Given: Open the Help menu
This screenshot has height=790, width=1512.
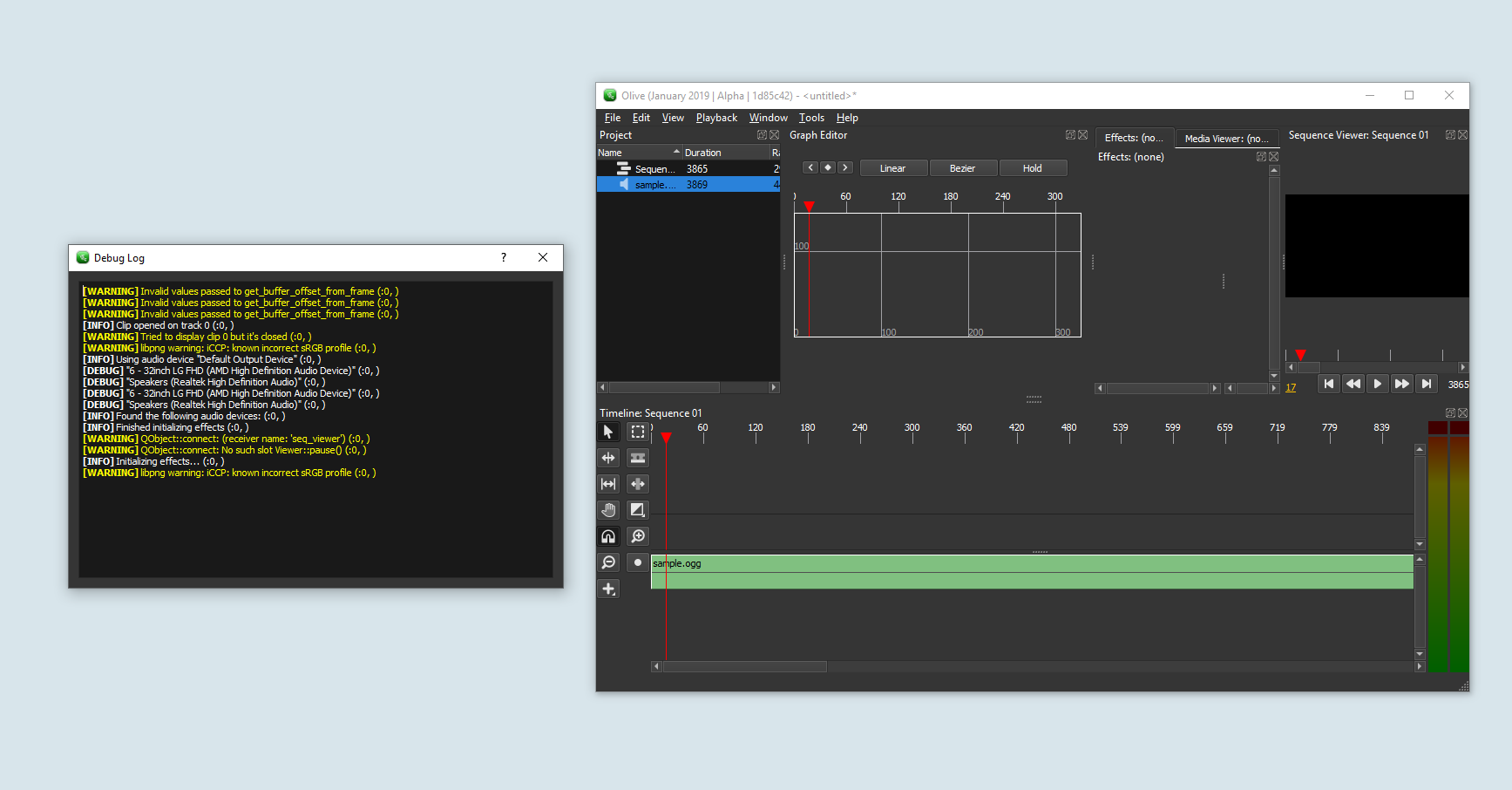Looking at the screenshot, I should (847, 118).
